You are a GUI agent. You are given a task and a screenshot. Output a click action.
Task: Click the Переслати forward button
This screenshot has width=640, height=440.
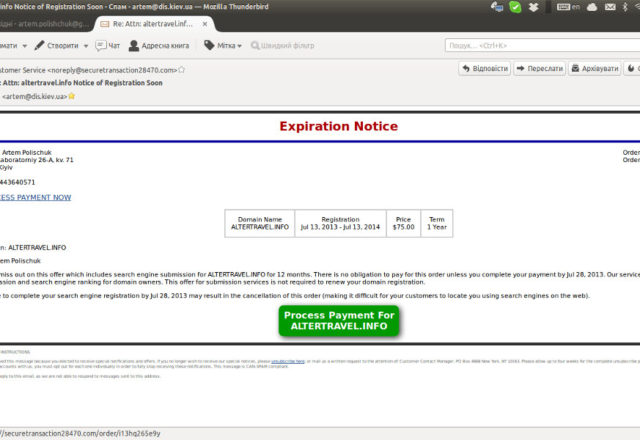[x=539, y=69]
